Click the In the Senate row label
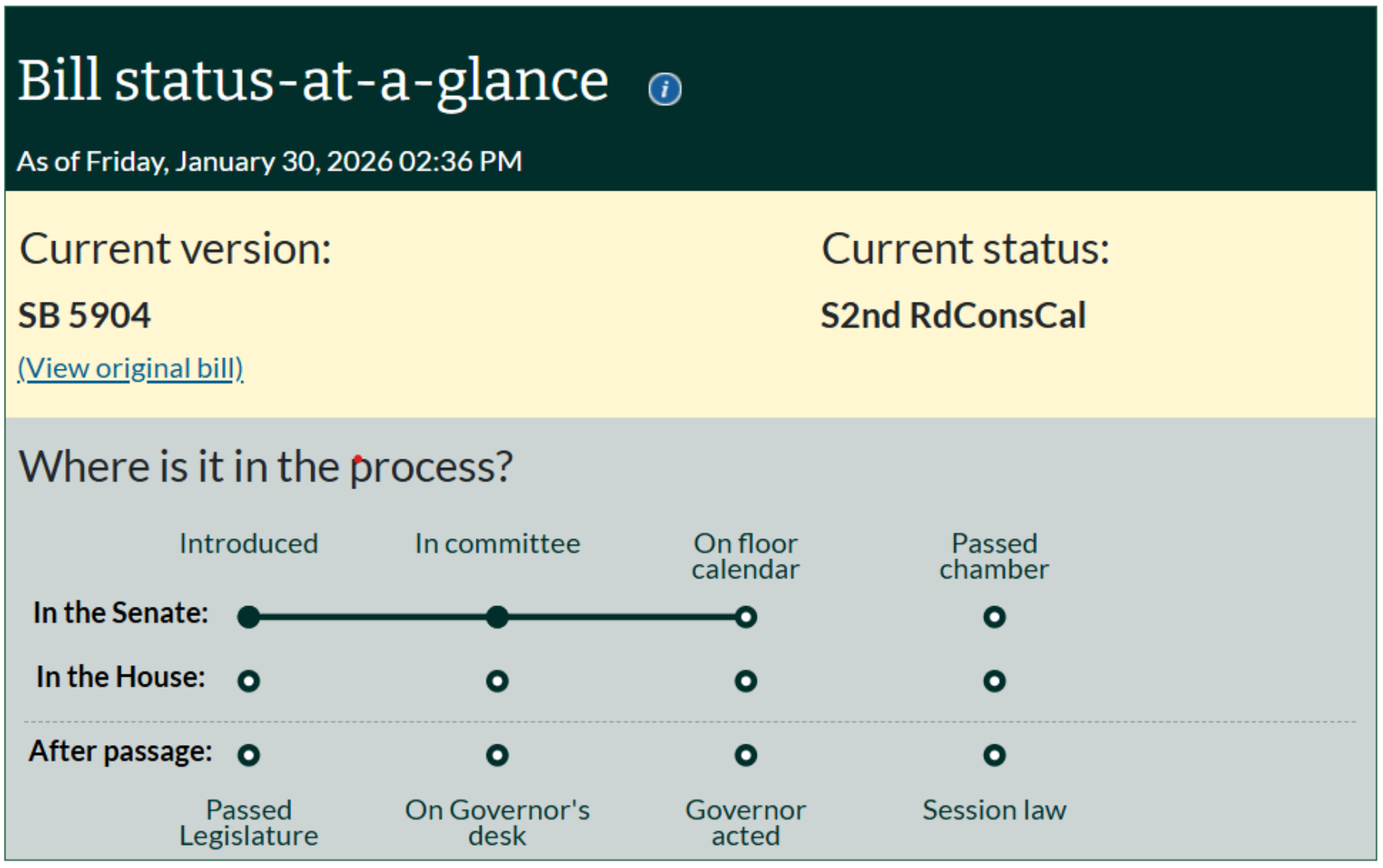This screenshot has height=868, width=1383. [x=121, y=613]
